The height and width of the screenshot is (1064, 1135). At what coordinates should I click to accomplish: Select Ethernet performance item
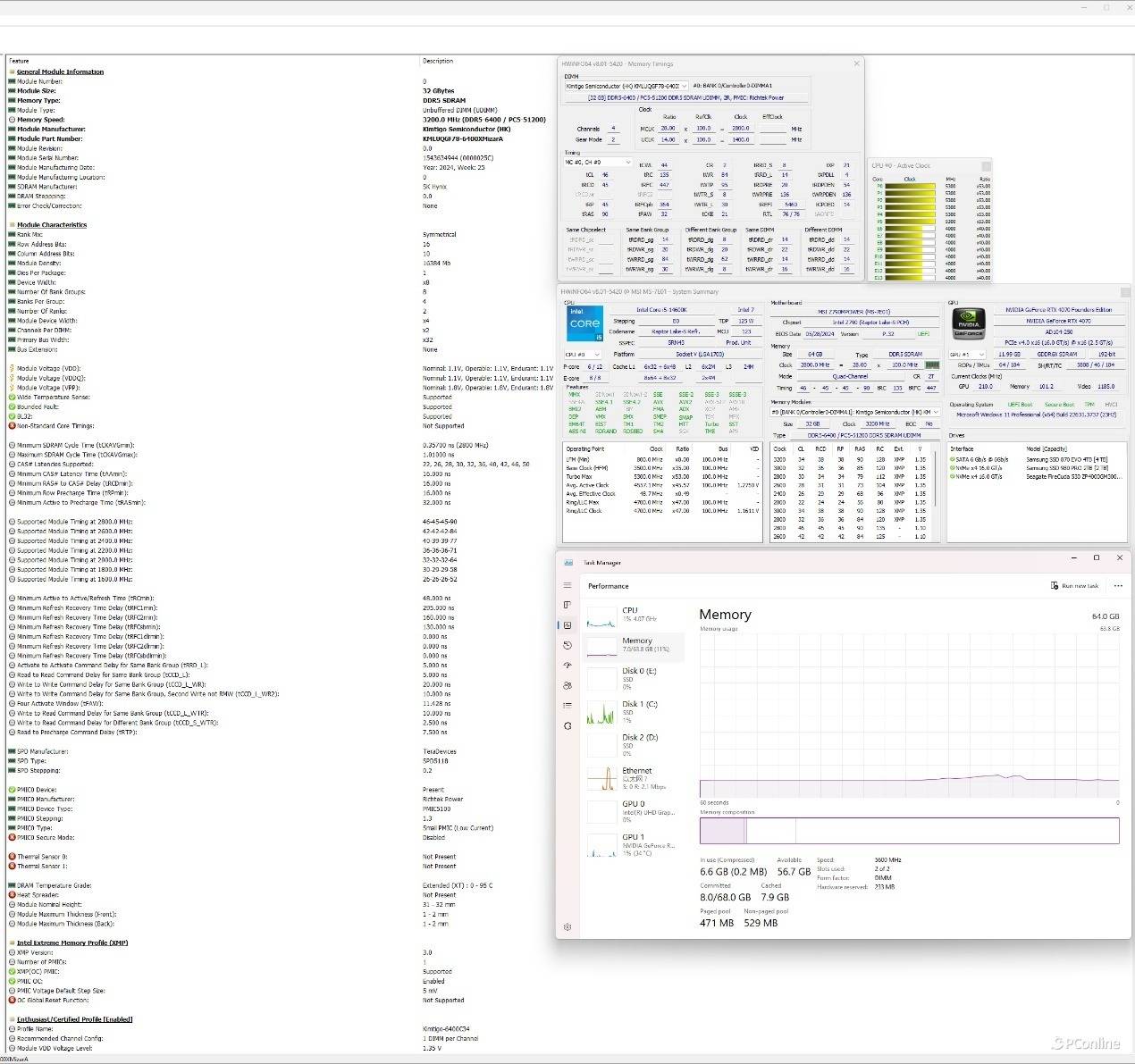coord(634,777)
